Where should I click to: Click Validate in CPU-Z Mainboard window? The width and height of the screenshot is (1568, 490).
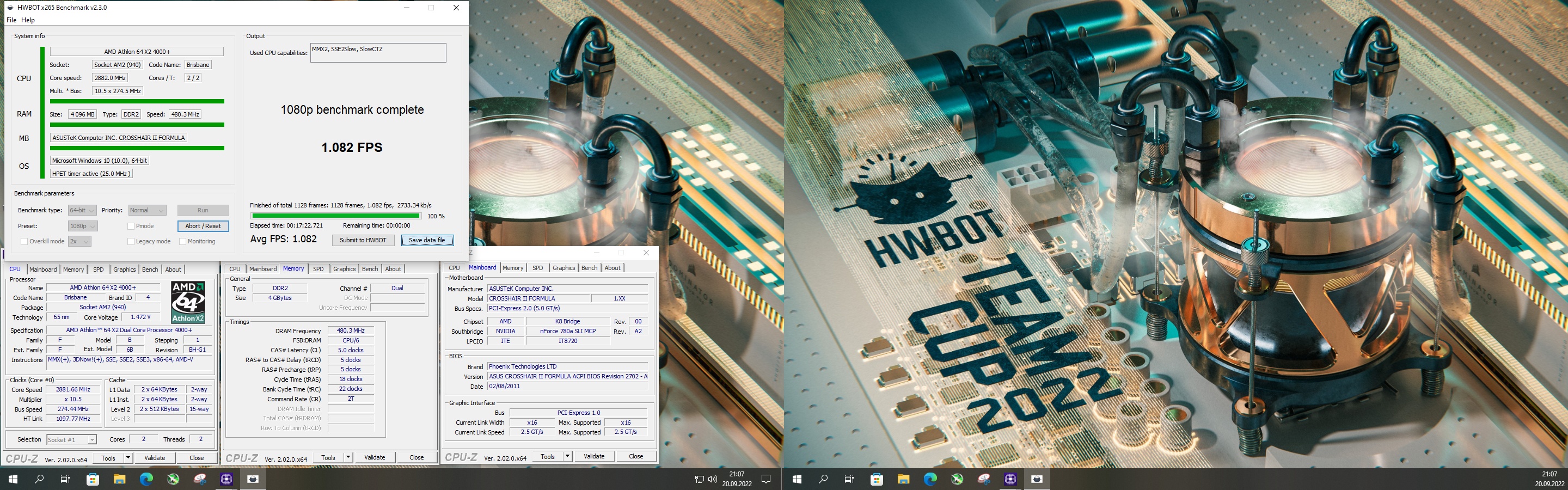point(594,456)
